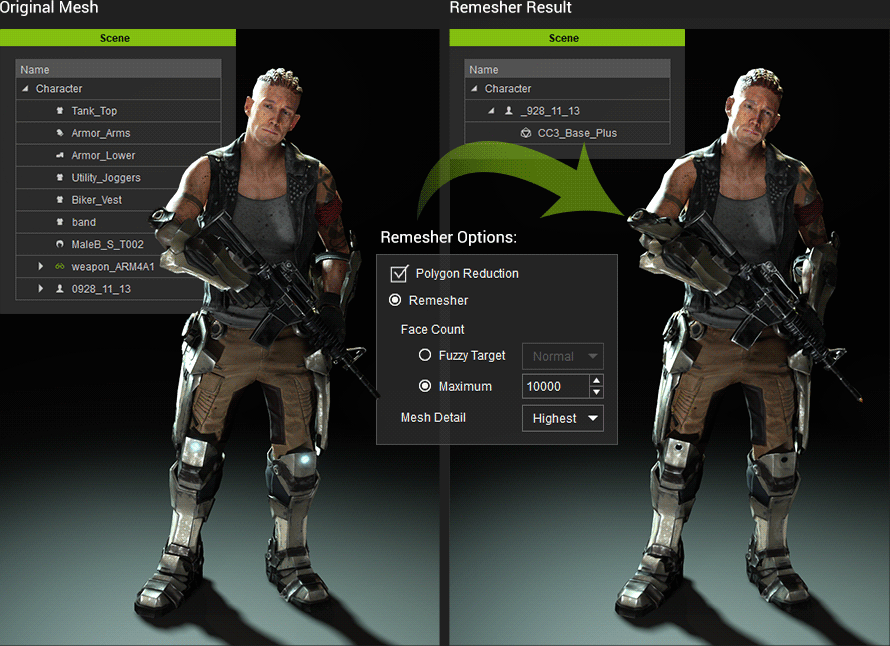Collapse the Character node in the left panel
This screenshot has width=890, height=646.
[25, 89]
